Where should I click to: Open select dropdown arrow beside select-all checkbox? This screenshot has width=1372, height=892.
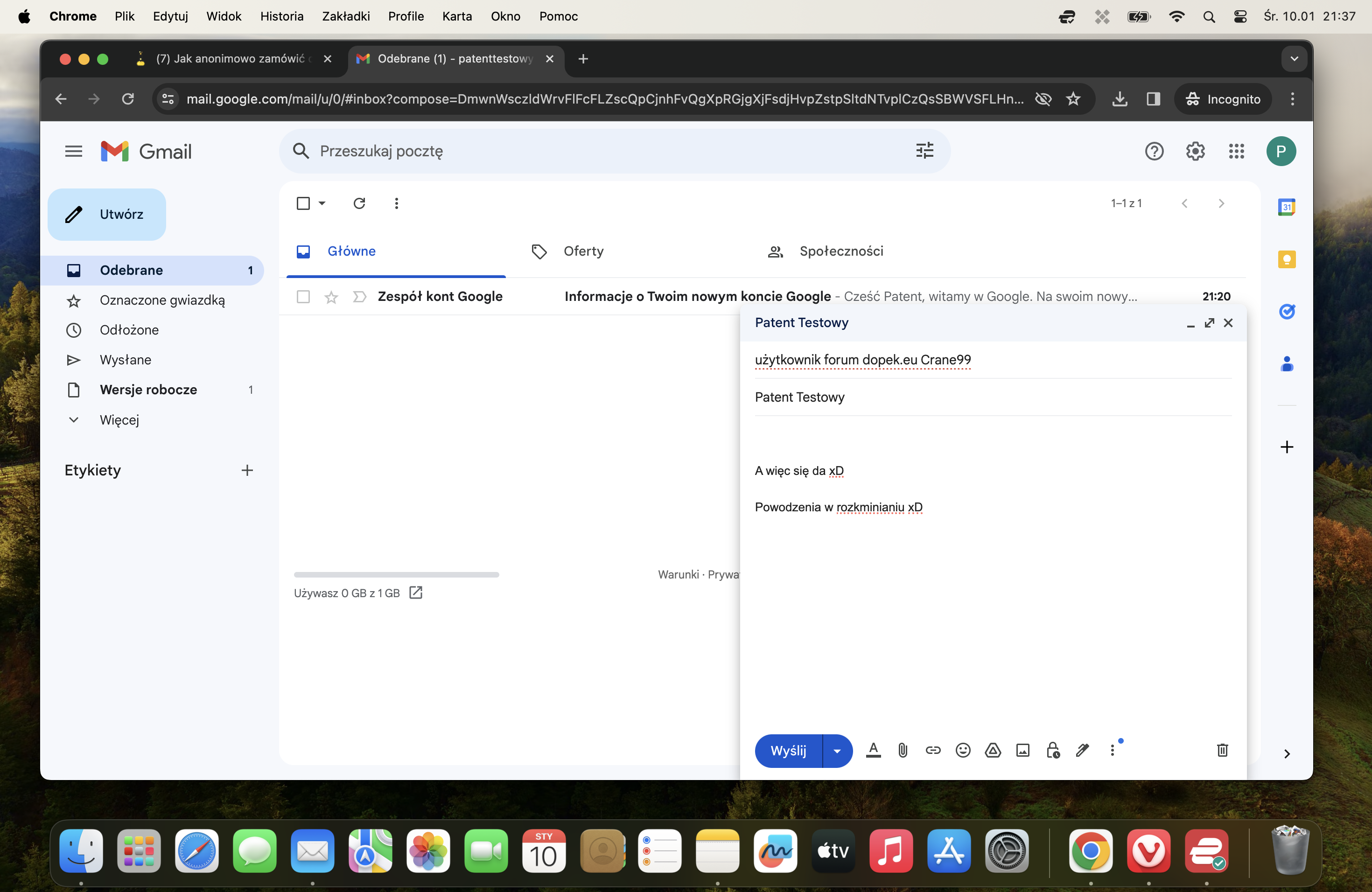[x=322, y=203]
